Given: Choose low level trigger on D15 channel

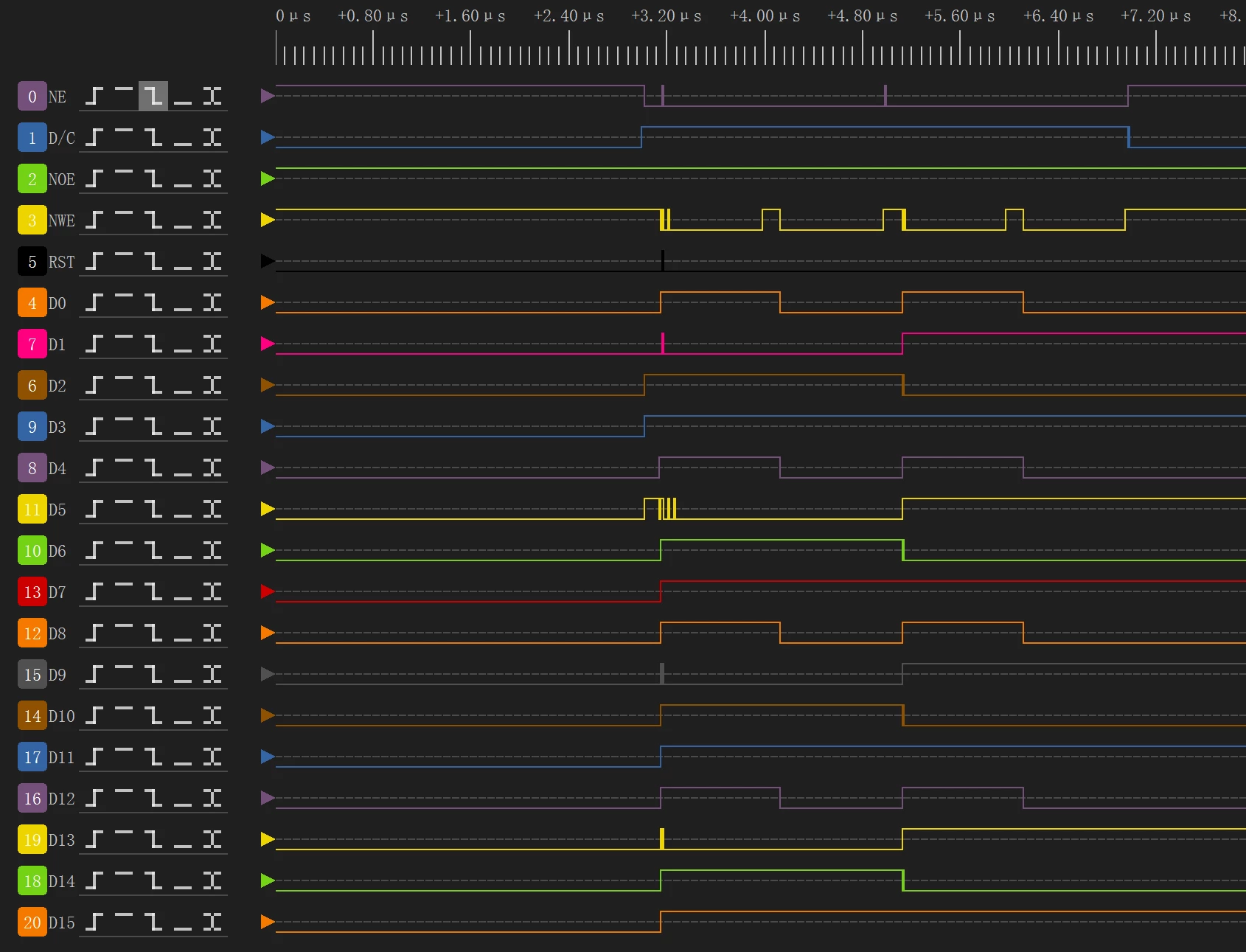Looking at the screenshot, I should 183,922.
